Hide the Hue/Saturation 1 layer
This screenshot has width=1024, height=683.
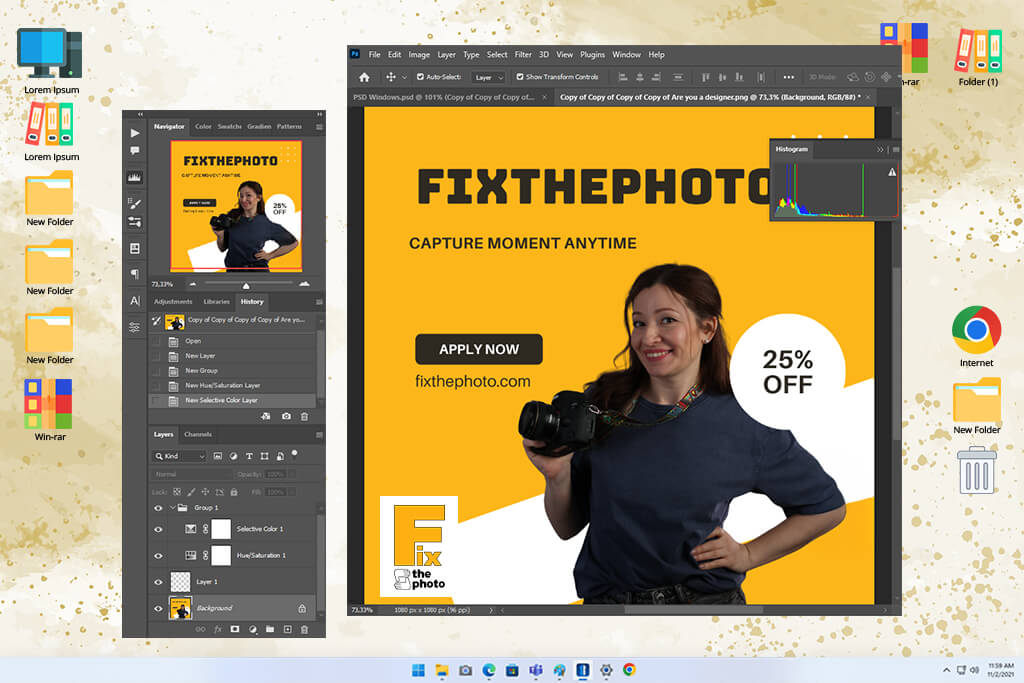158,556
